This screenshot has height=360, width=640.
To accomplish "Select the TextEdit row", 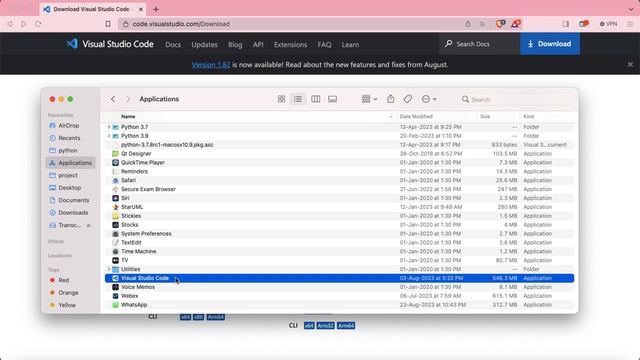I will pyautogui.click(x=340, y=242).
